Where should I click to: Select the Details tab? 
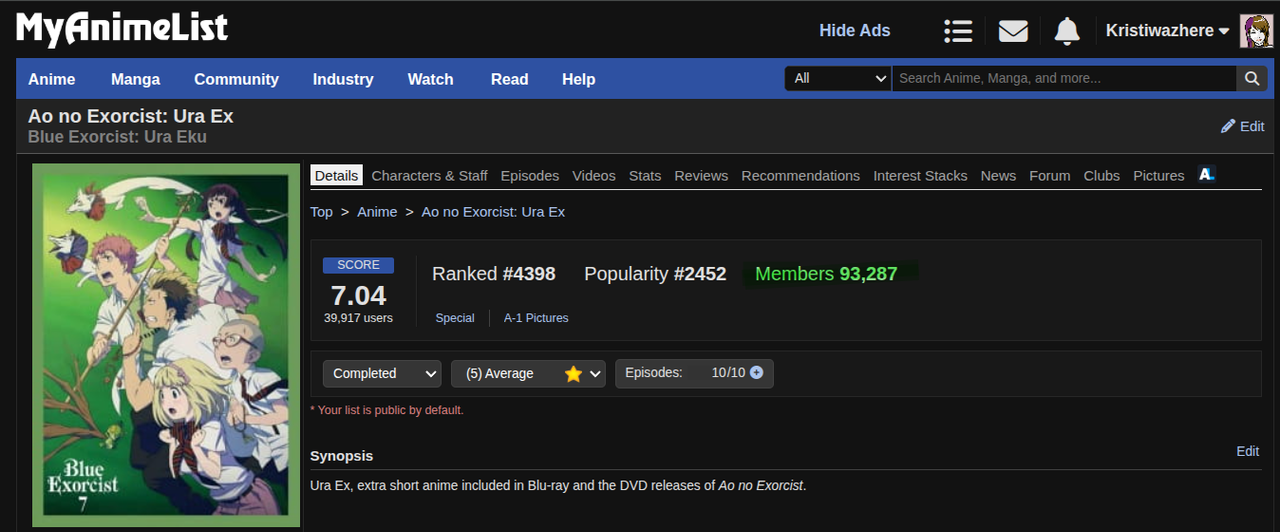coord(336,175)
